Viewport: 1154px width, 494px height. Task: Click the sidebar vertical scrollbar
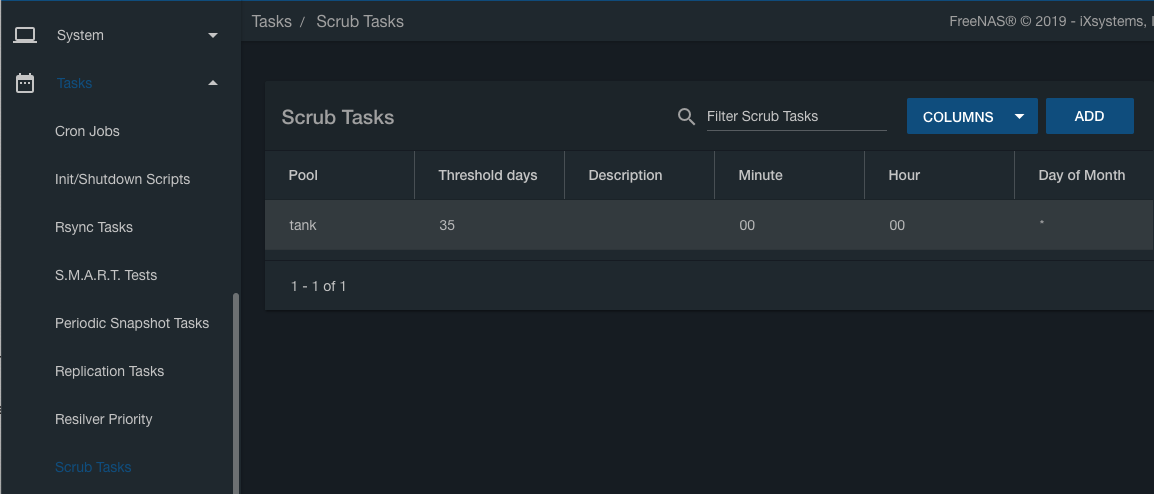pyautogui.click(x=236, y=390)
